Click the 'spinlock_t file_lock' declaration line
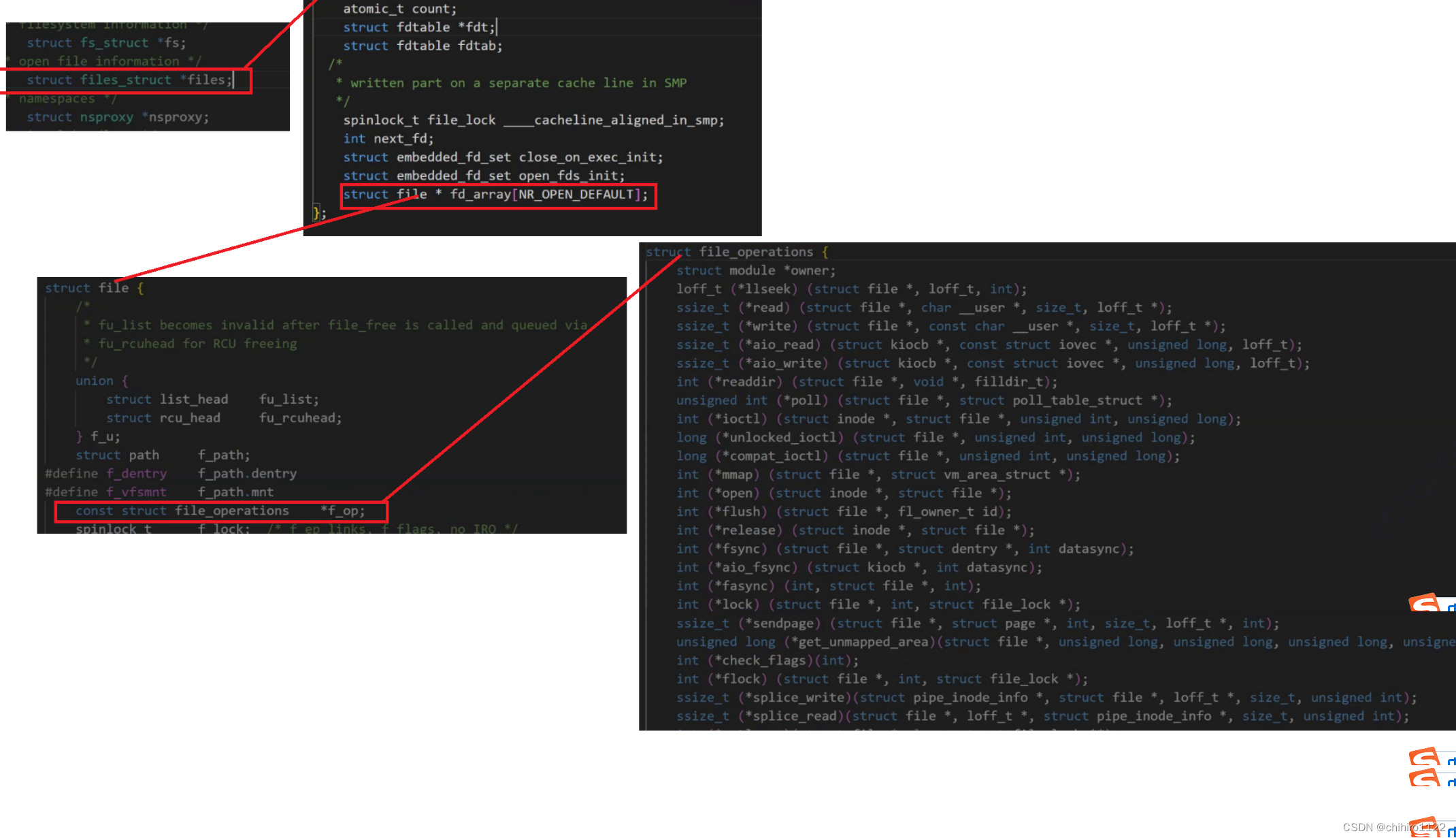 point(533,120)
